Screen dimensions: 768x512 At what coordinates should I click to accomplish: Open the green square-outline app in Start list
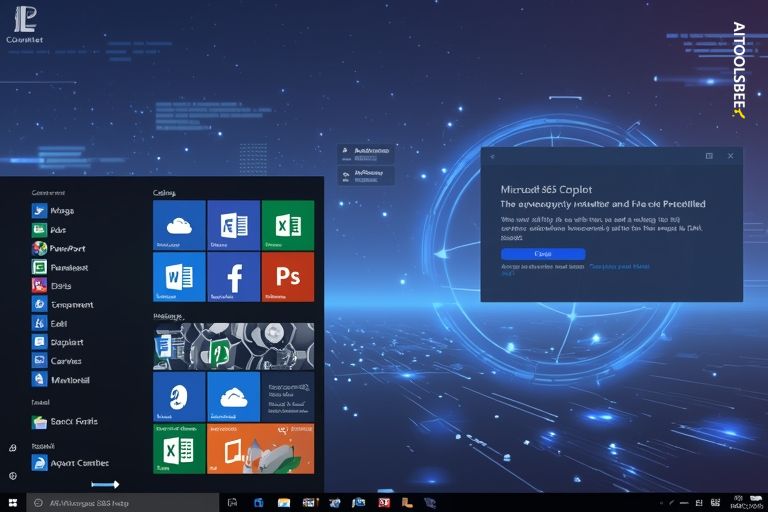[x=39, y=267]
